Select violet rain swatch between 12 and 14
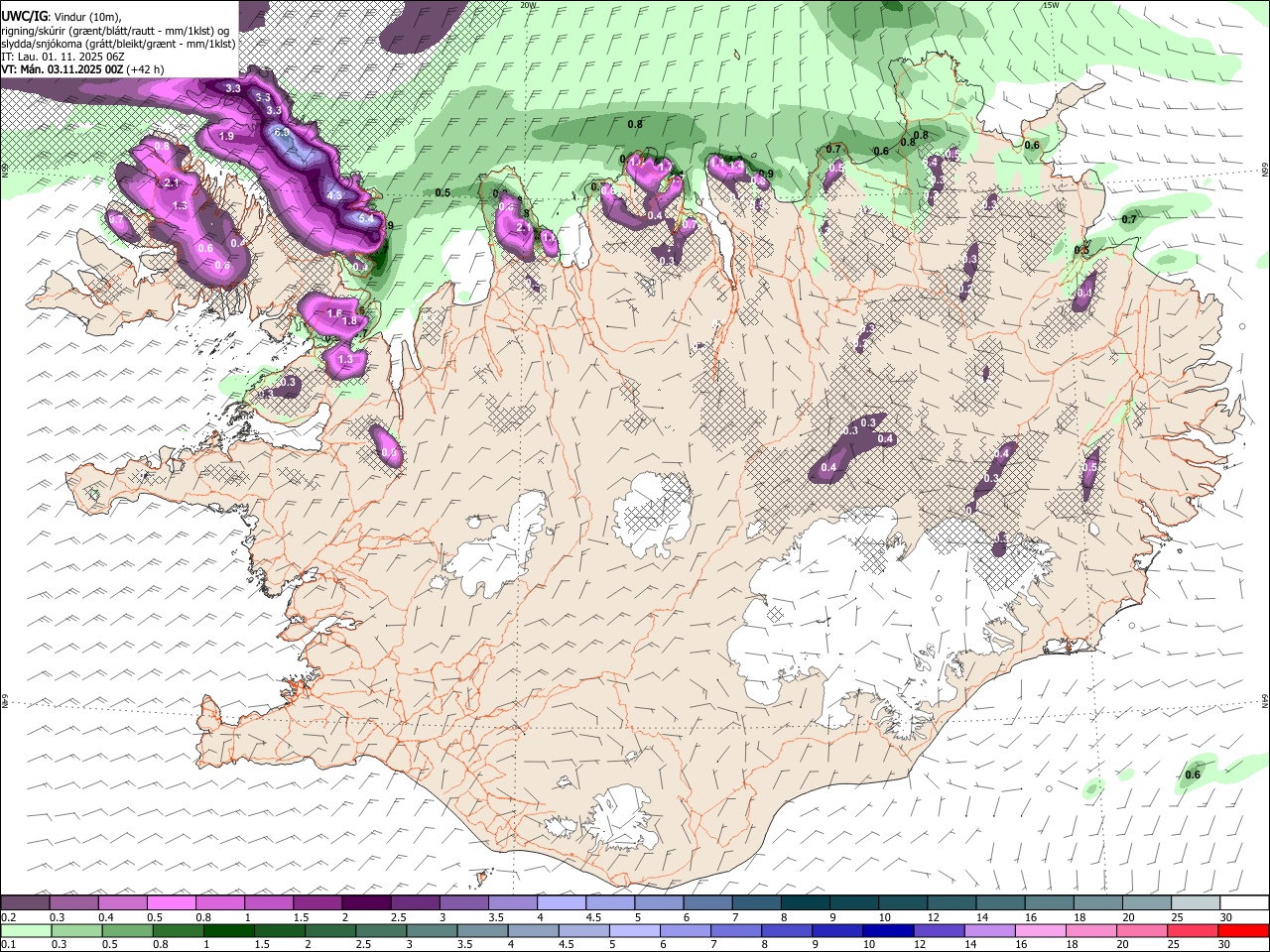The height and width of the screenshot is (952, 1270). pos(939,929)
